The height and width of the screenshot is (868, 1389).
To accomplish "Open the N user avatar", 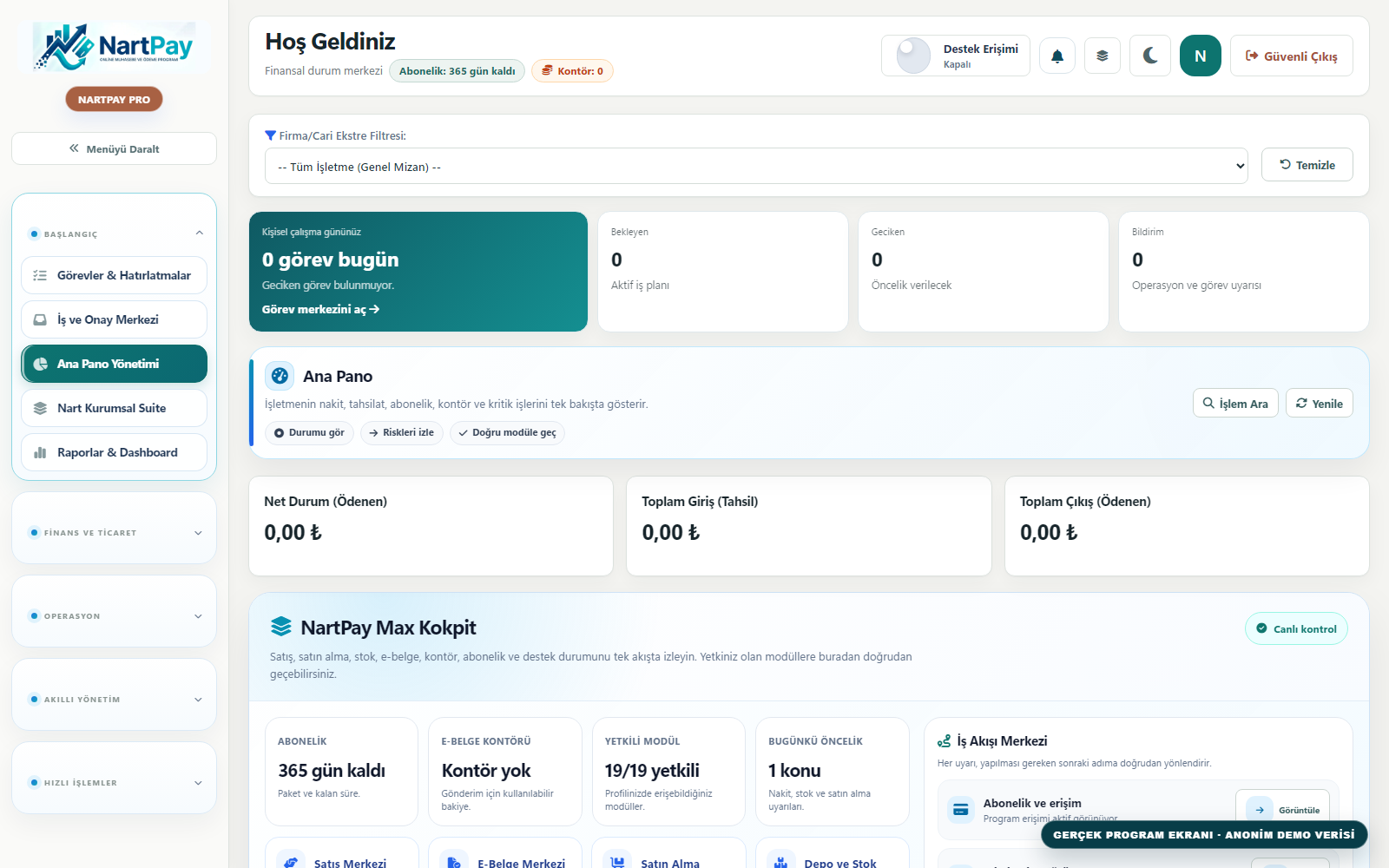I will coord(1201,56).
